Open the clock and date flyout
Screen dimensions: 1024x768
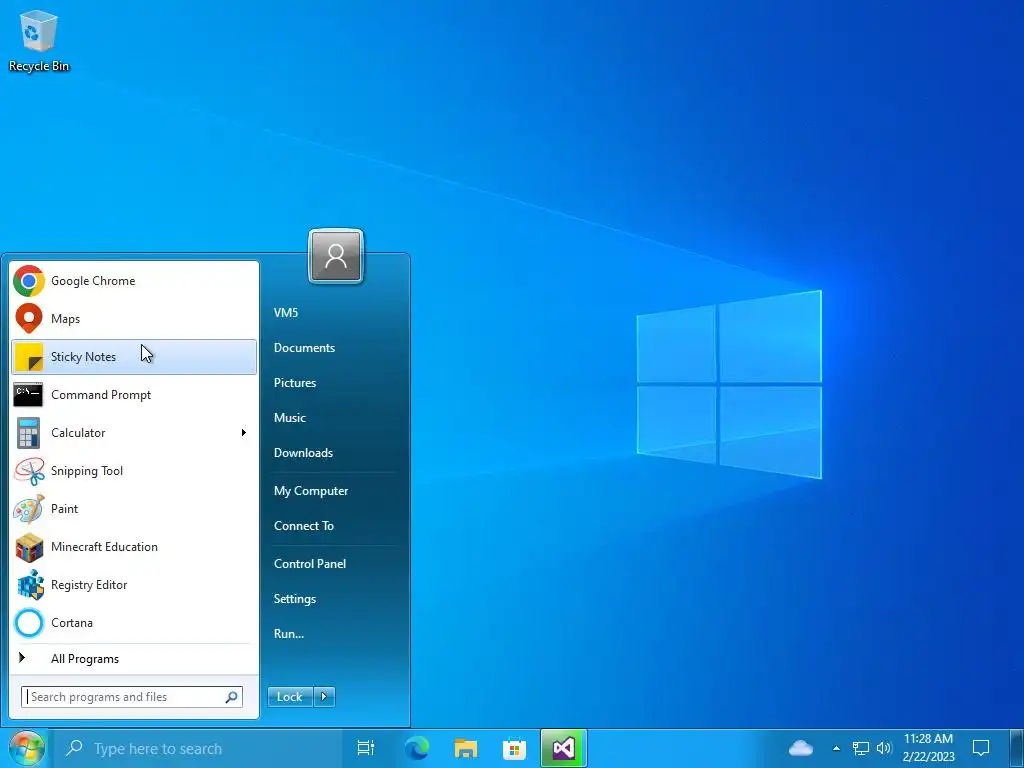tap(928, 748)
